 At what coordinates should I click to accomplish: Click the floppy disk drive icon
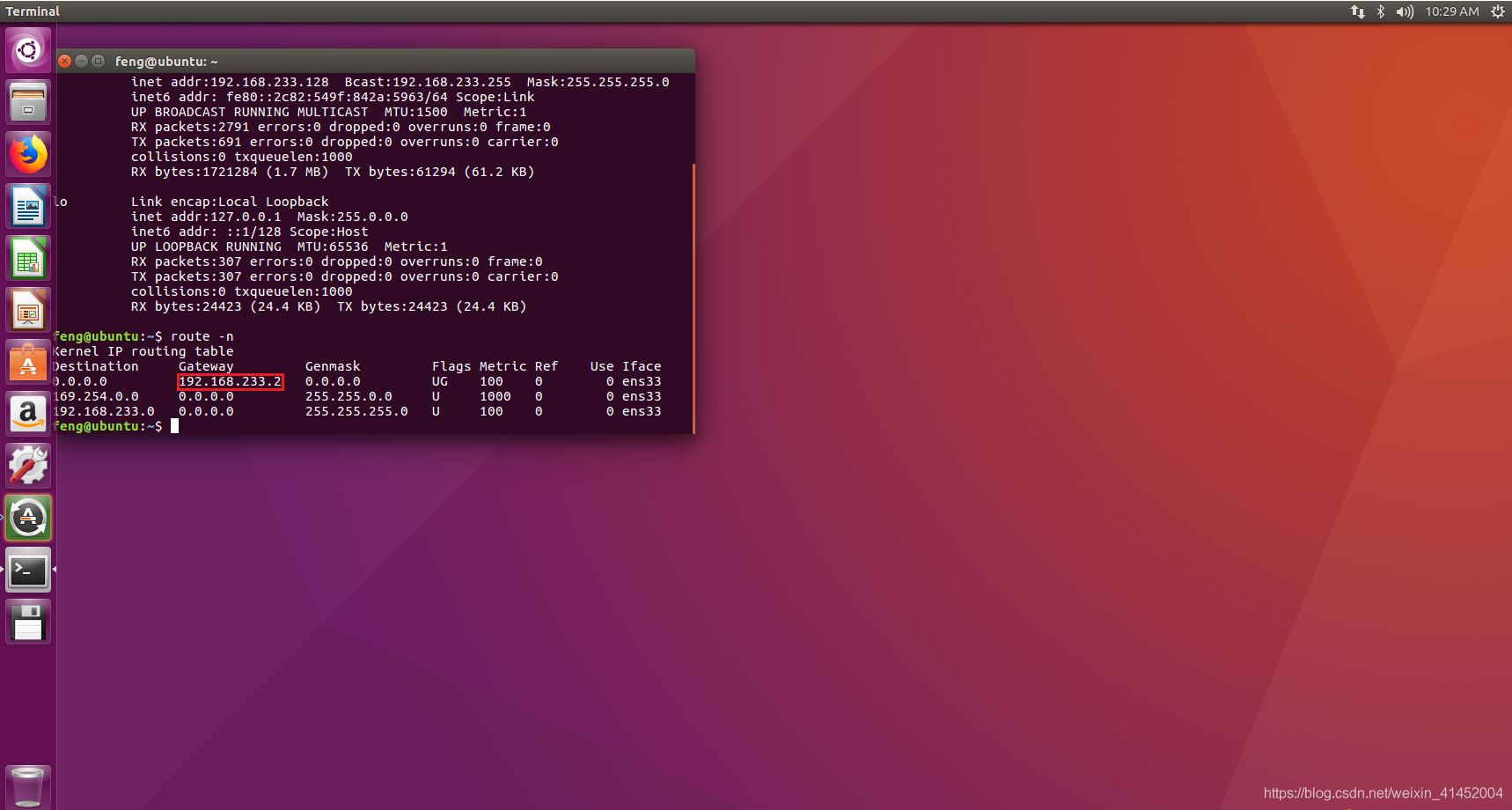coord(28,622)
